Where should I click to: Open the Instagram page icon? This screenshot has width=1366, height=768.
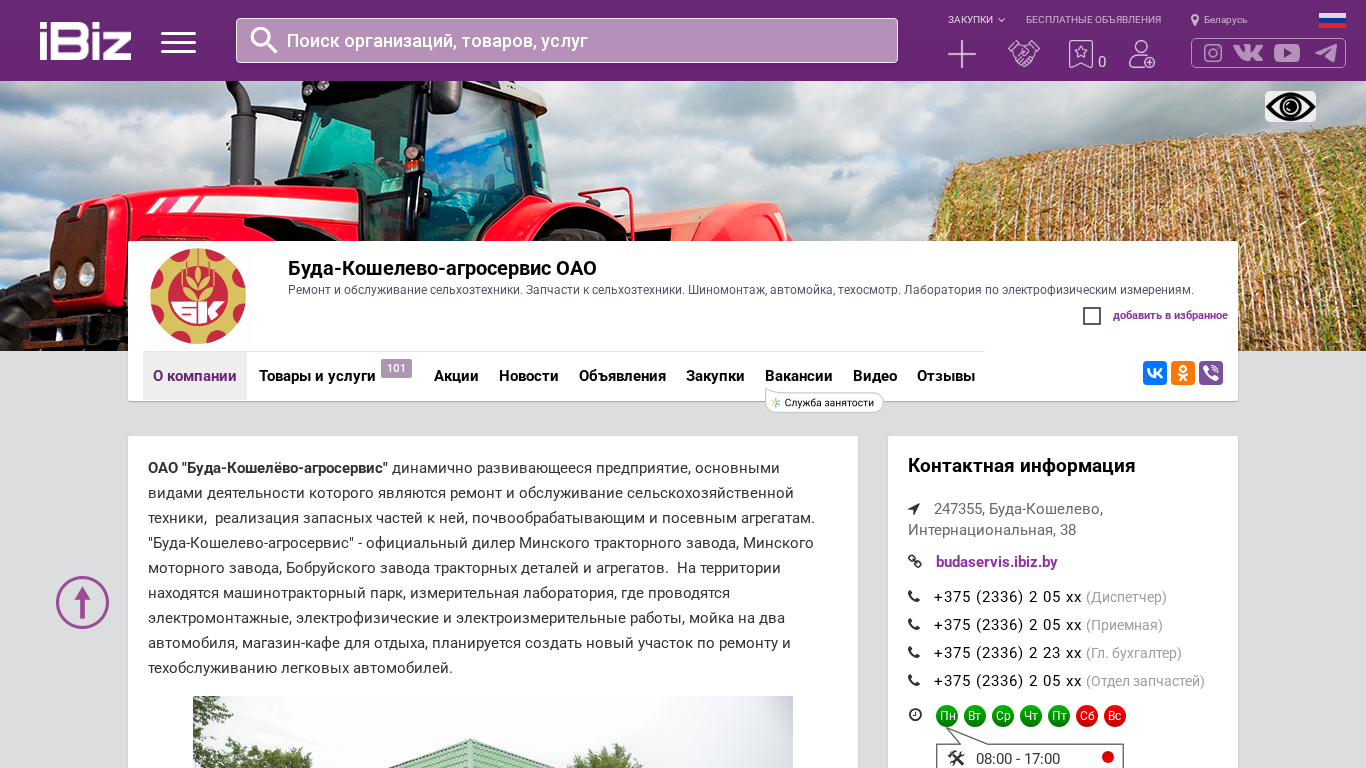(1213, 53)
